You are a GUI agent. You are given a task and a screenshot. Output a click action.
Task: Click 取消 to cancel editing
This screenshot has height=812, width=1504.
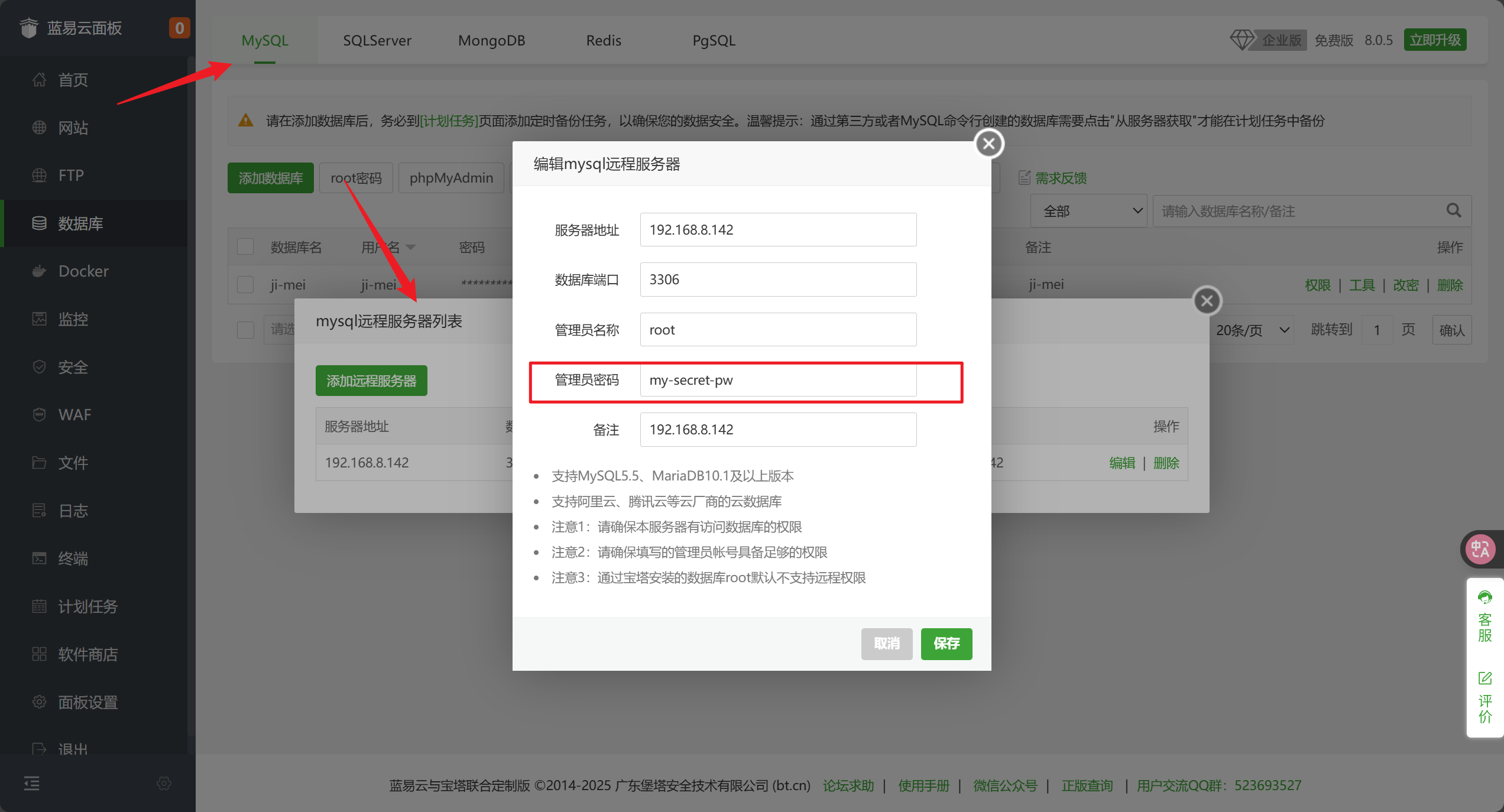pos(886,644)
